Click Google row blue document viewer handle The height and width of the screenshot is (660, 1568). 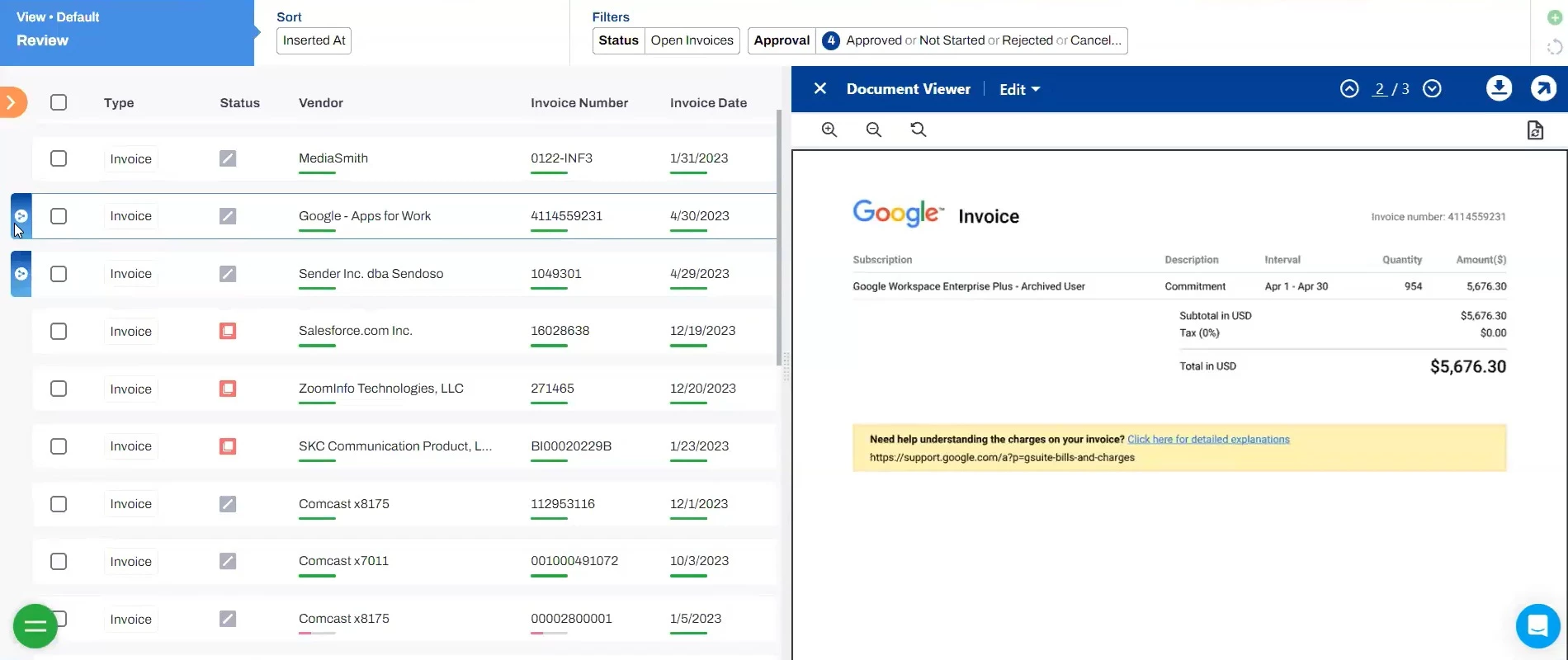(x=21, y=216)
